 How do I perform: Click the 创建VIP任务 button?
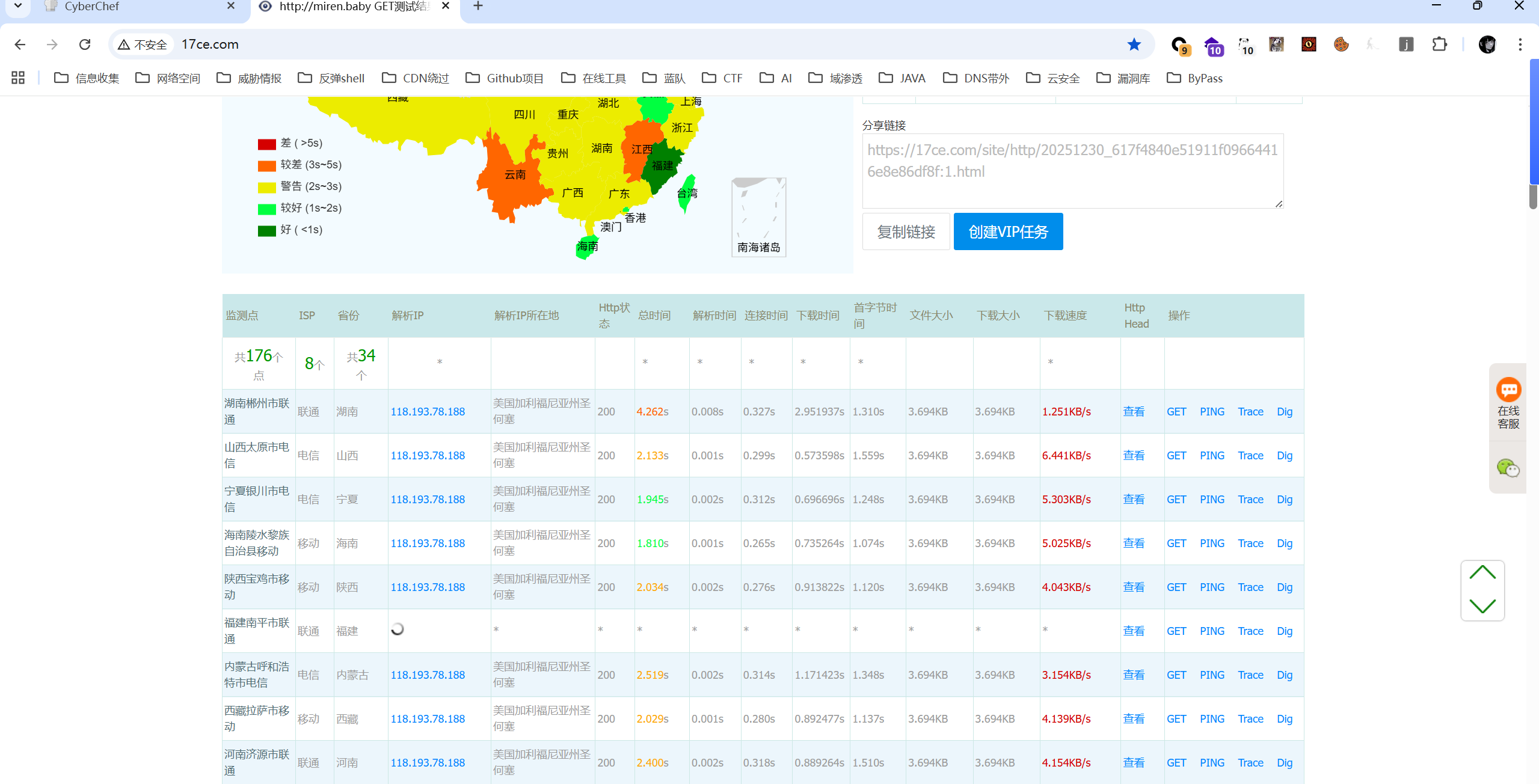coord(1008,231)
